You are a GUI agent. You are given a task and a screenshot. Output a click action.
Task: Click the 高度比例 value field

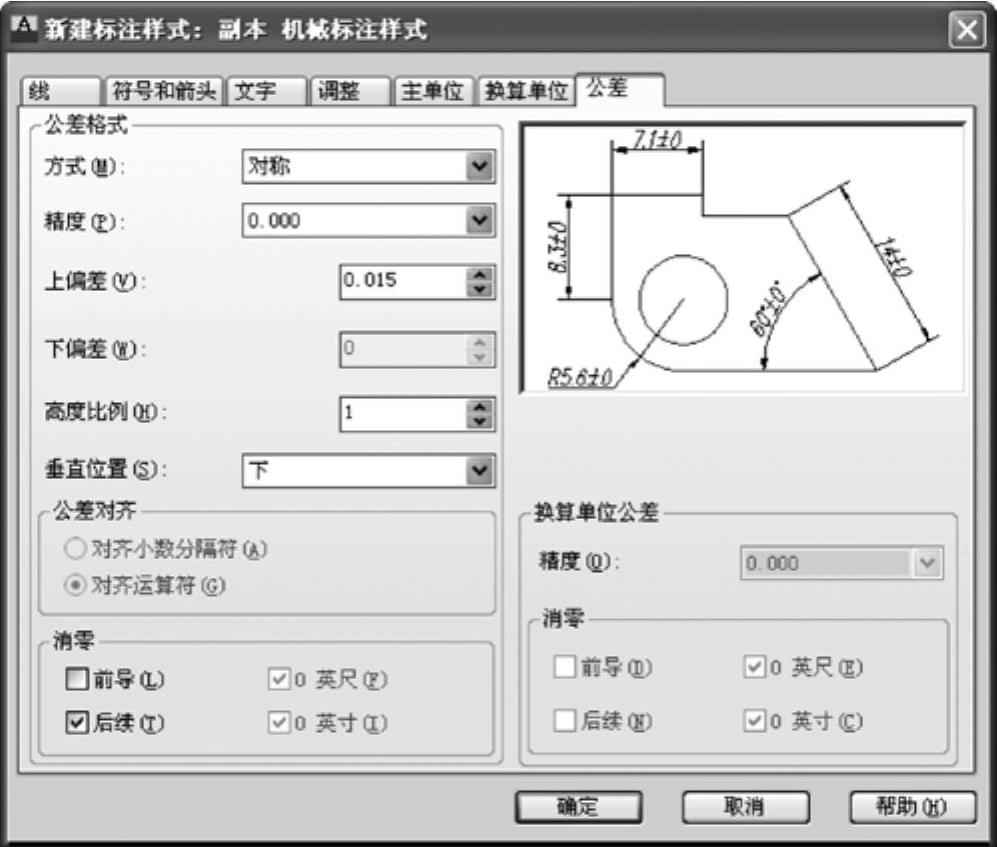tap(404, 414)
